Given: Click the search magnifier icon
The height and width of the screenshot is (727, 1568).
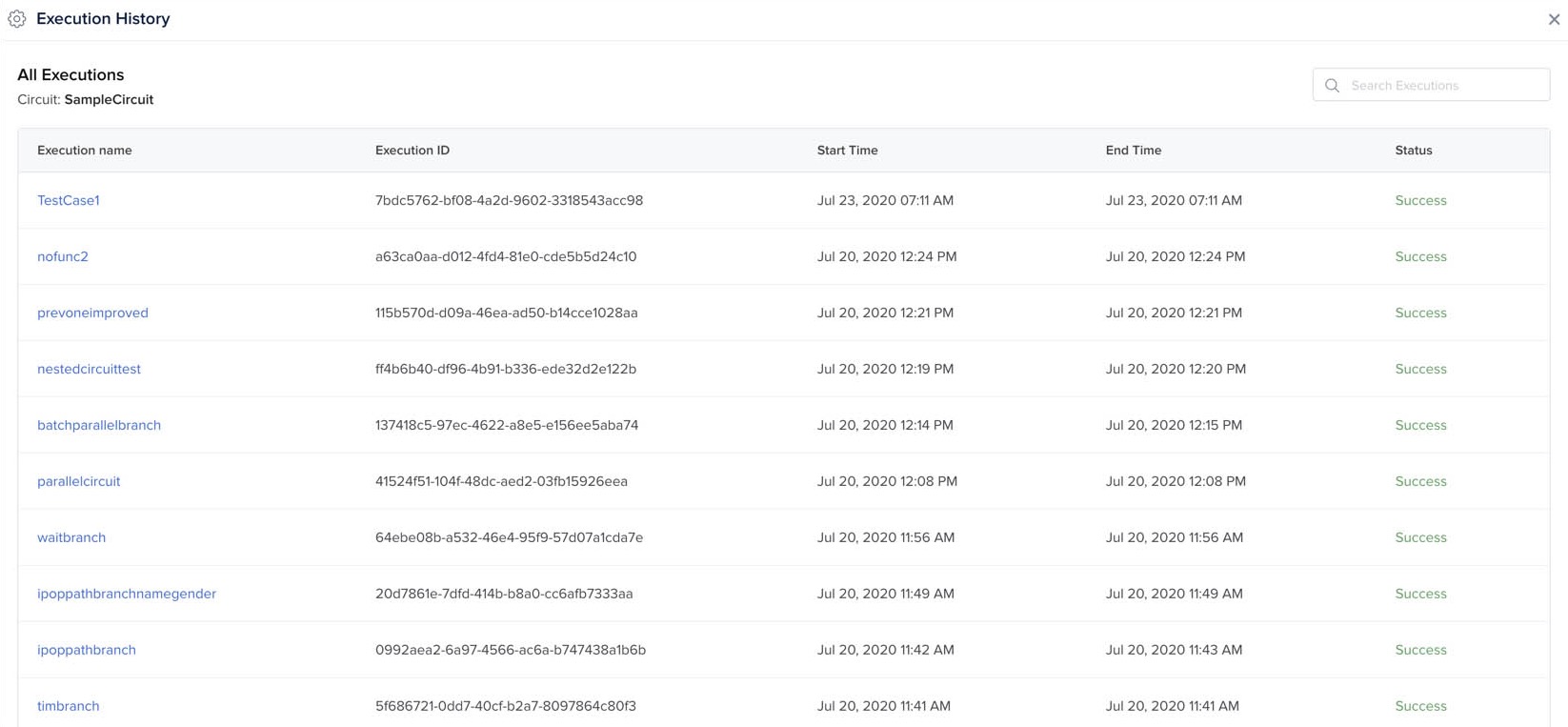Looking at the screenshot, I should (x=1332, y=86).
